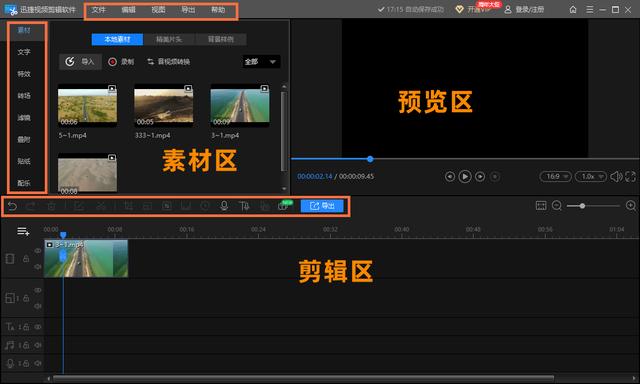
Task: Open the 视图 menu
Action: [x=158, y=9]
